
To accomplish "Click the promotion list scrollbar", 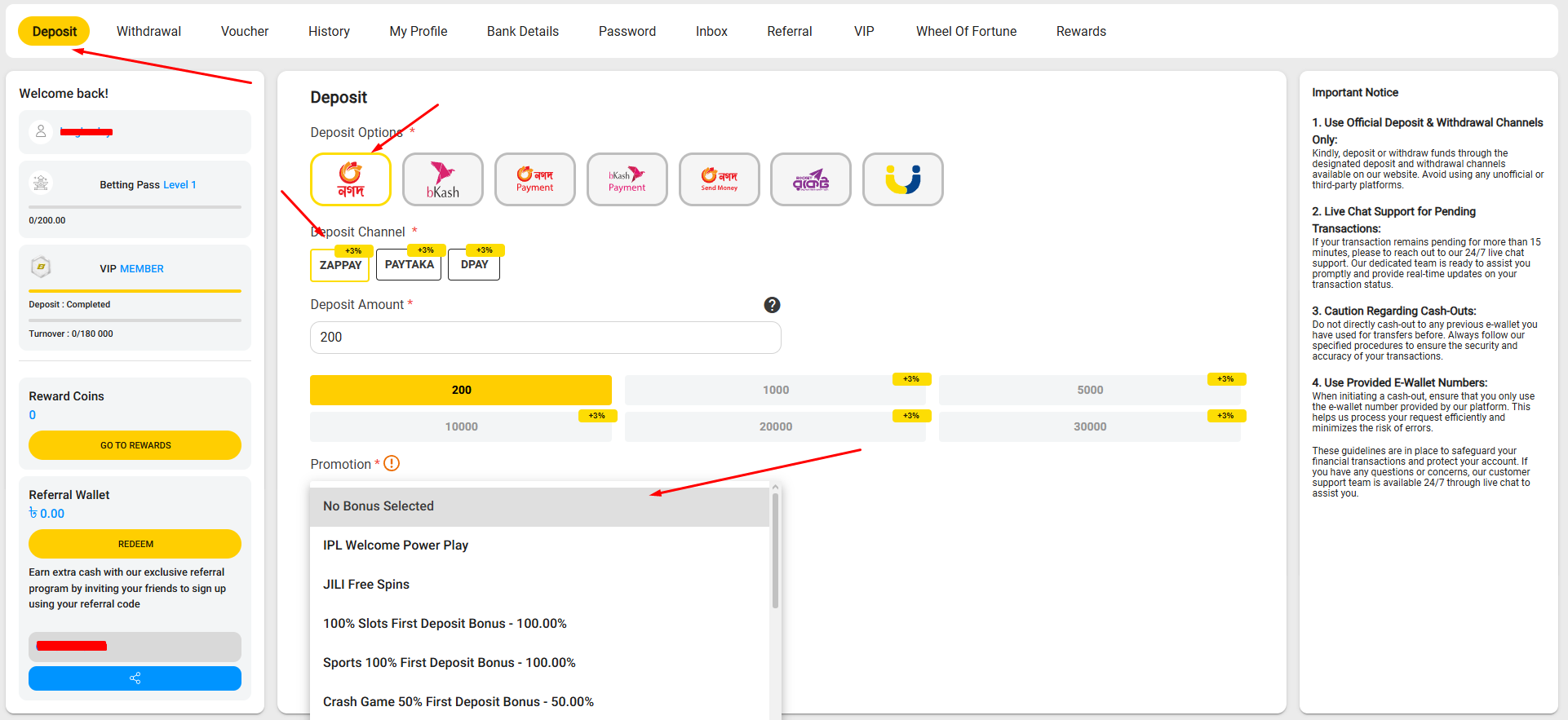I will [x=775, y=550].
